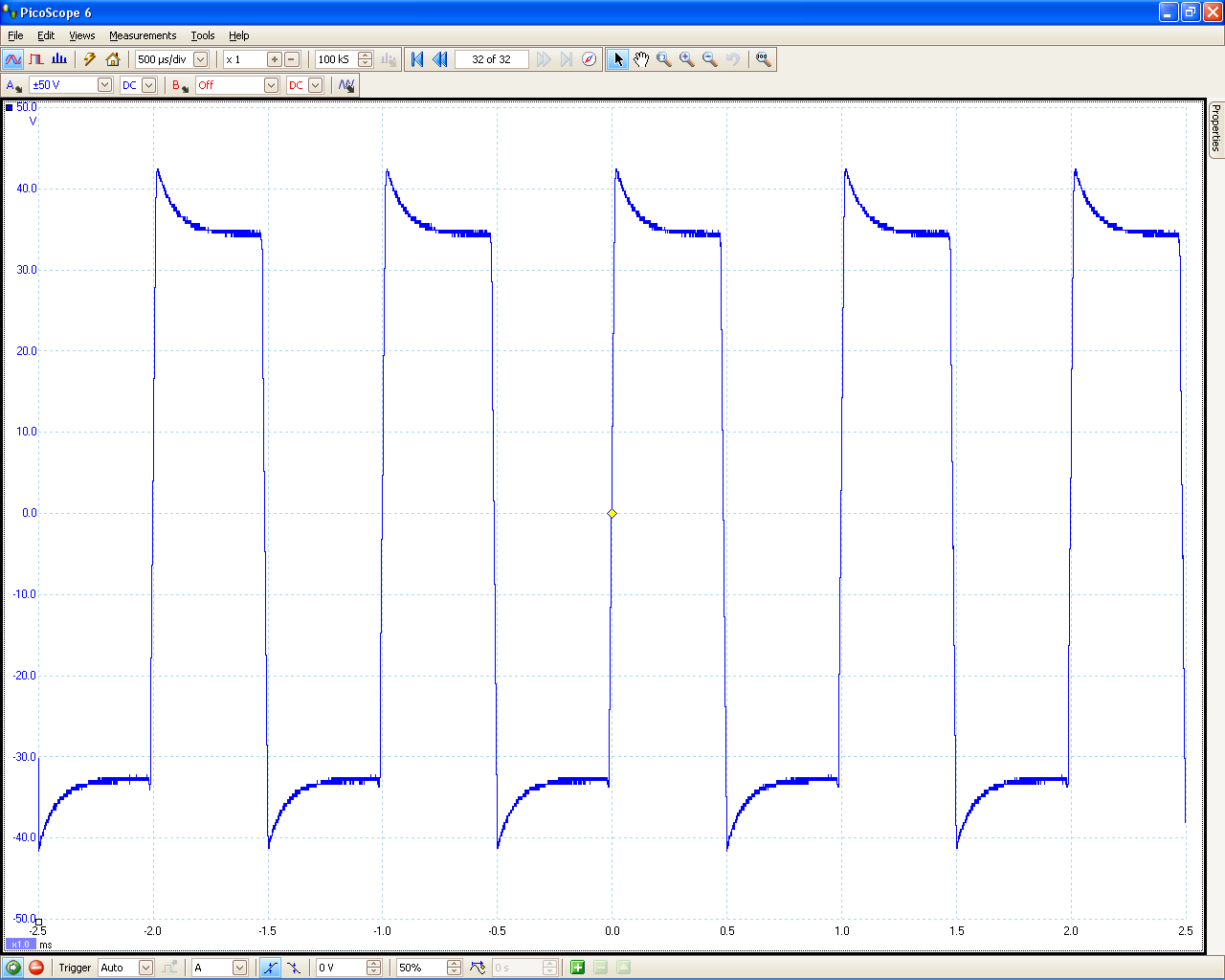Click the 32 of 32 buffer field
The height and width of the screenshot is (980, 1225).
click(492, 59)
